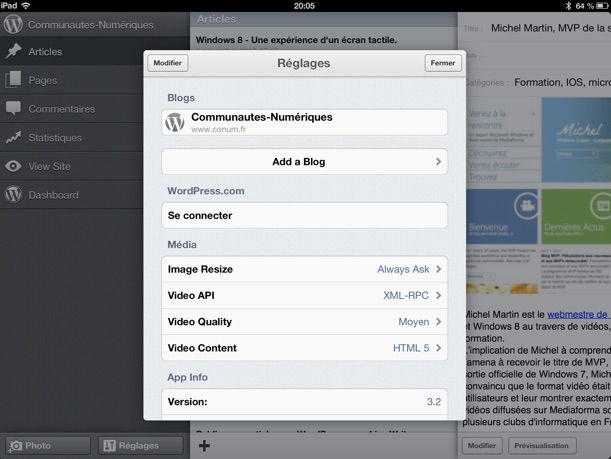Open the Statistiques chart icon
The image size is (611, 459).
coord(13,137)
